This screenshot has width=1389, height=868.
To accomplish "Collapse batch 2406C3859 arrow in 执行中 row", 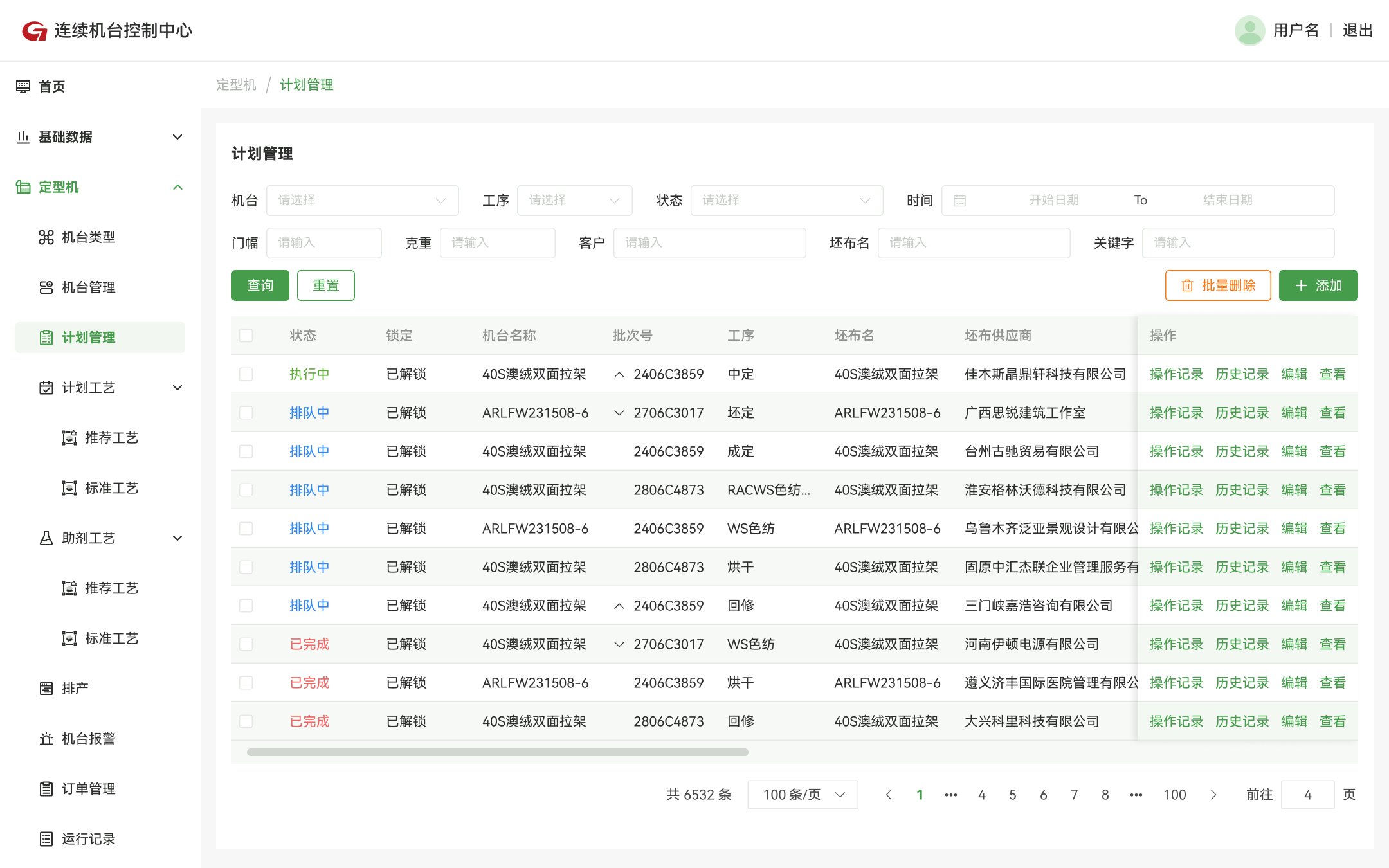I will (x=619, y=374).
